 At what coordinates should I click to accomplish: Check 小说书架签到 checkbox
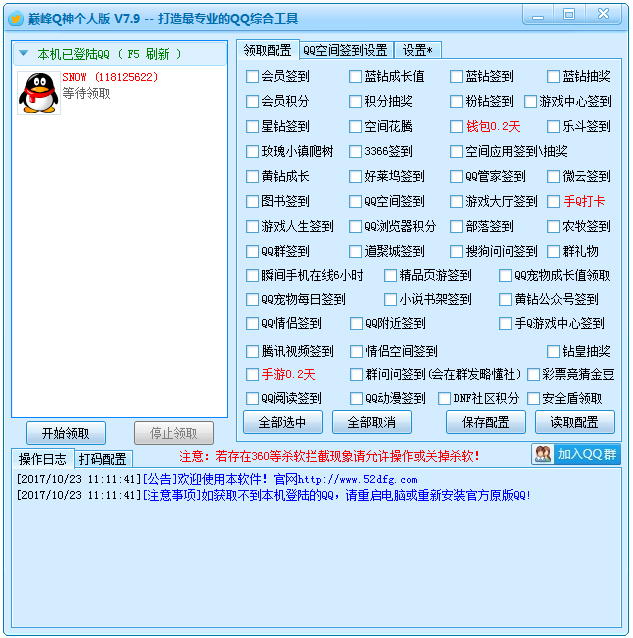point(390,300)
